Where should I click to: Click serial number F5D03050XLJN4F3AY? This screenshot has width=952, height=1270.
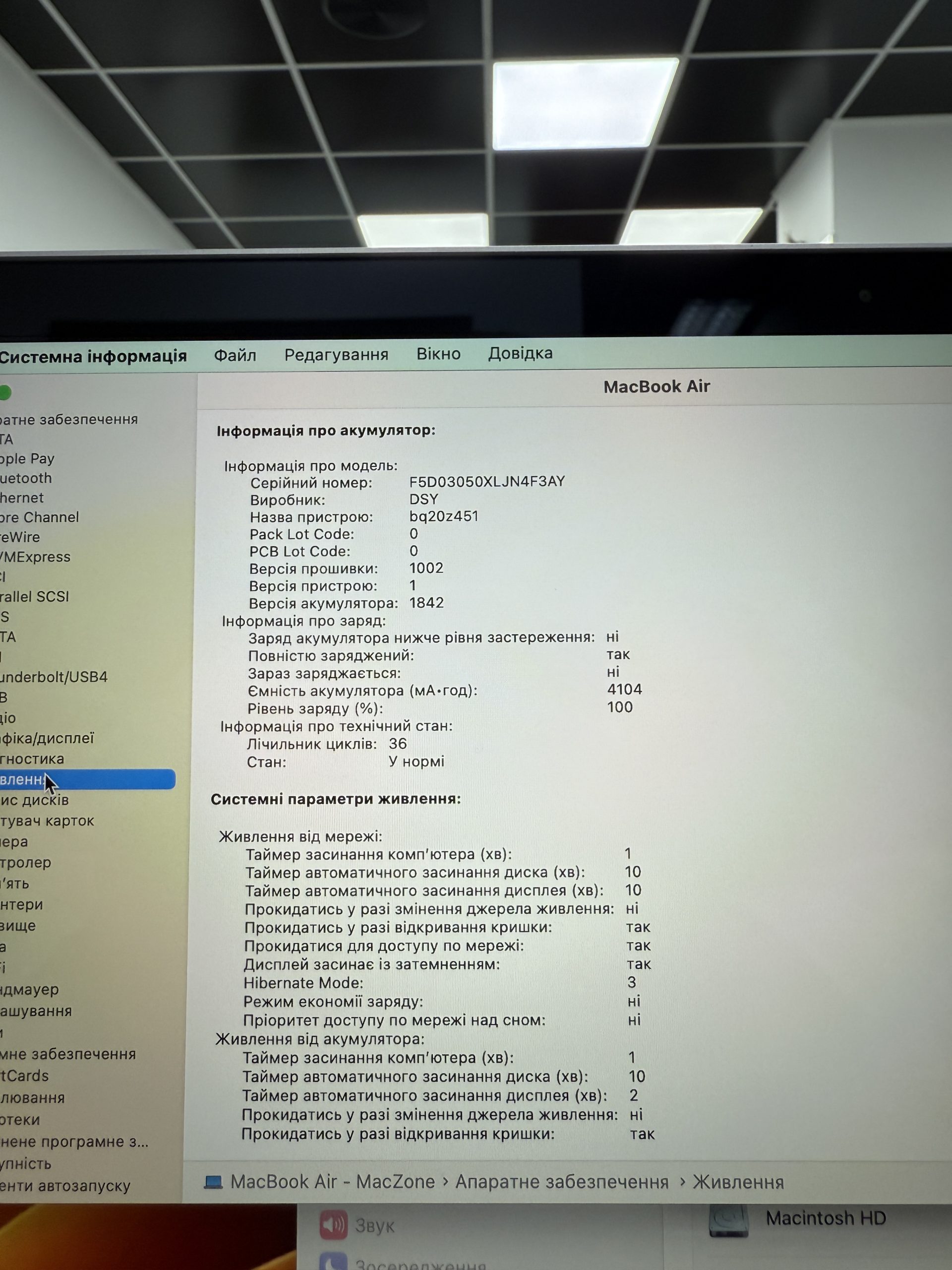[486, 482]
